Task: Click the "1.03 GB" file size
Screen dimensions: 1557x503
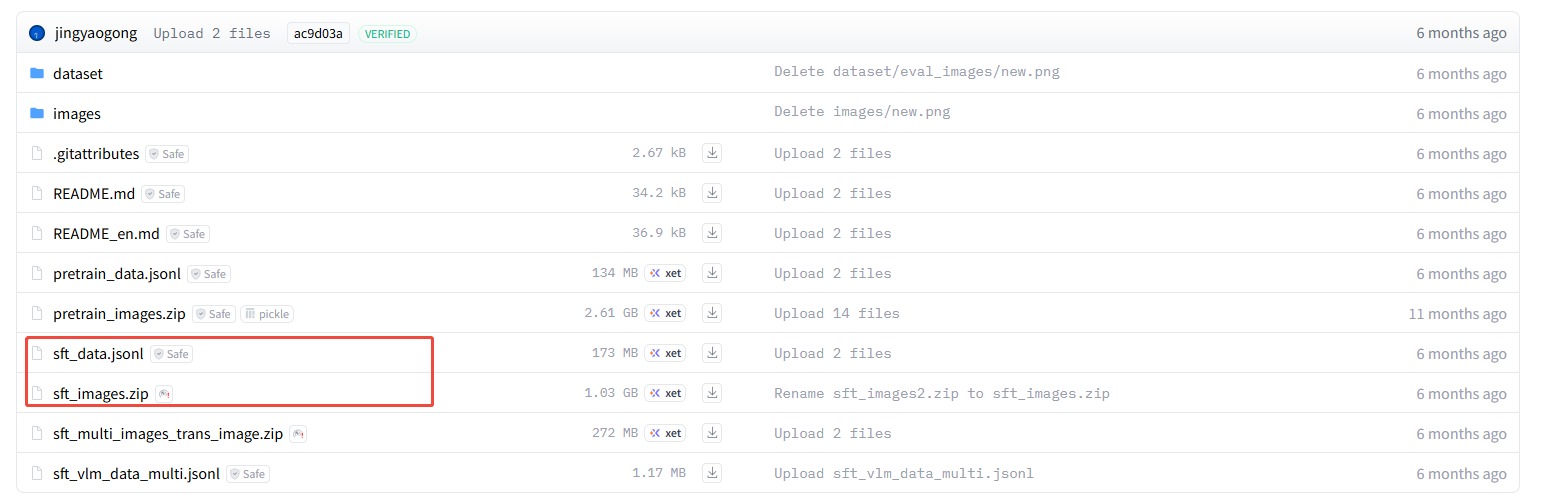Action: pyautogui.click(x=610, y=393)
